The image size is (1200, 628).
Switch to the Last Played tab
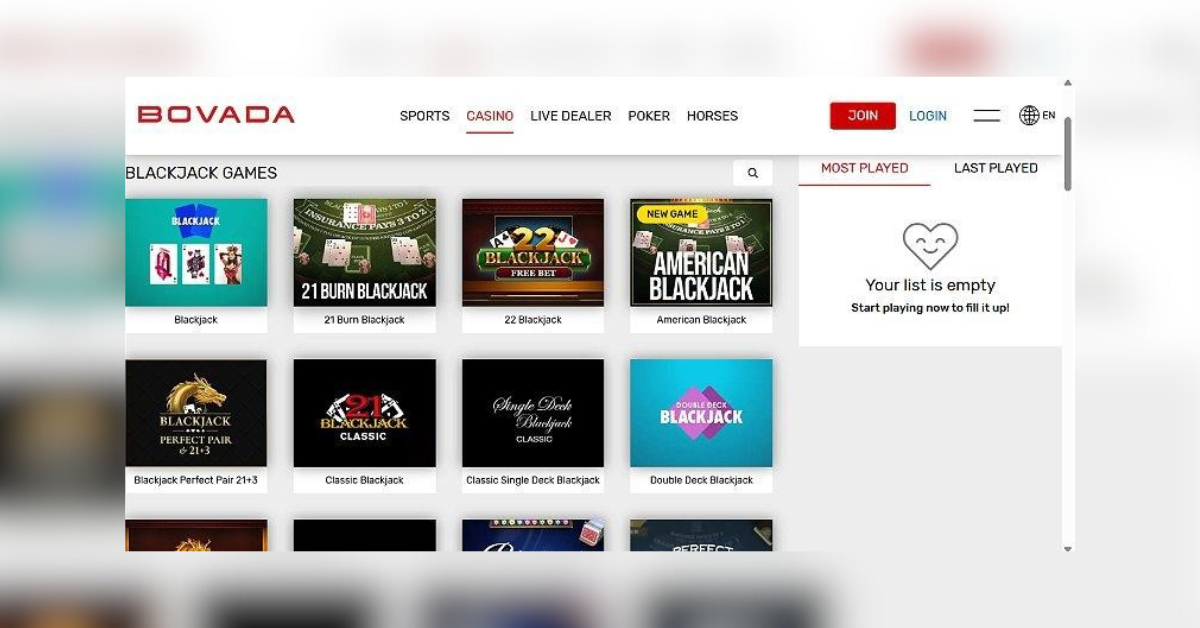[x=996, y=168]
